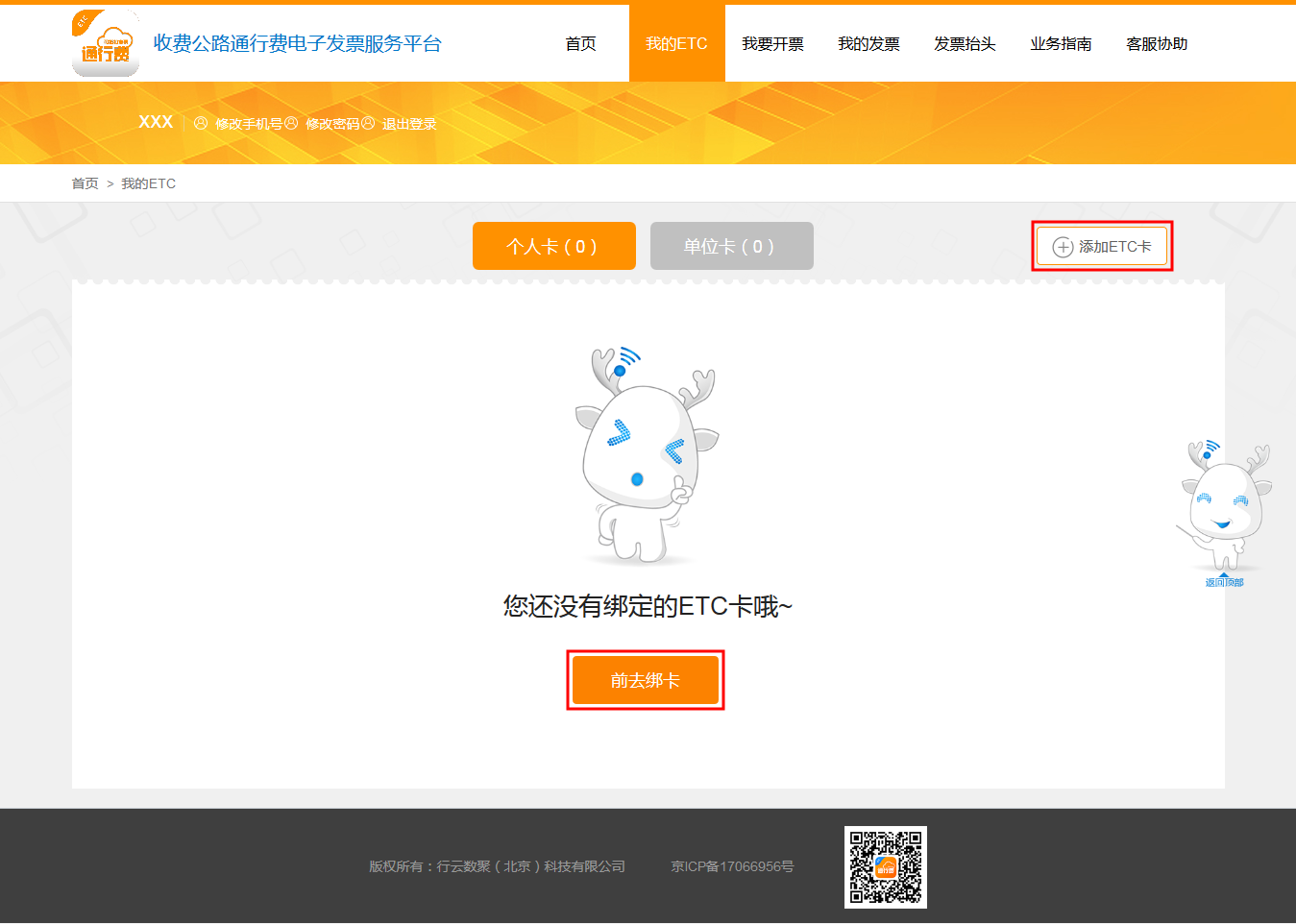Click the QR code in the footer

pyautogui.click(x=886, y=867)
